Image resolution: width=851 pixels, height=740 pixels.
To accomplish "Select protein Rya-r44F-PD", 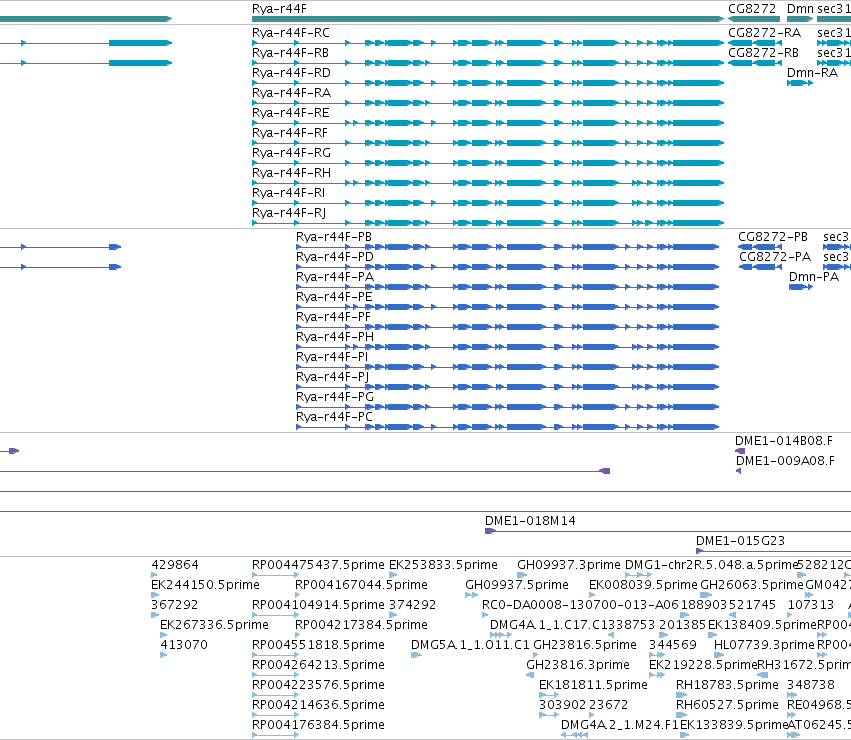I will click(x=334, y=257).
